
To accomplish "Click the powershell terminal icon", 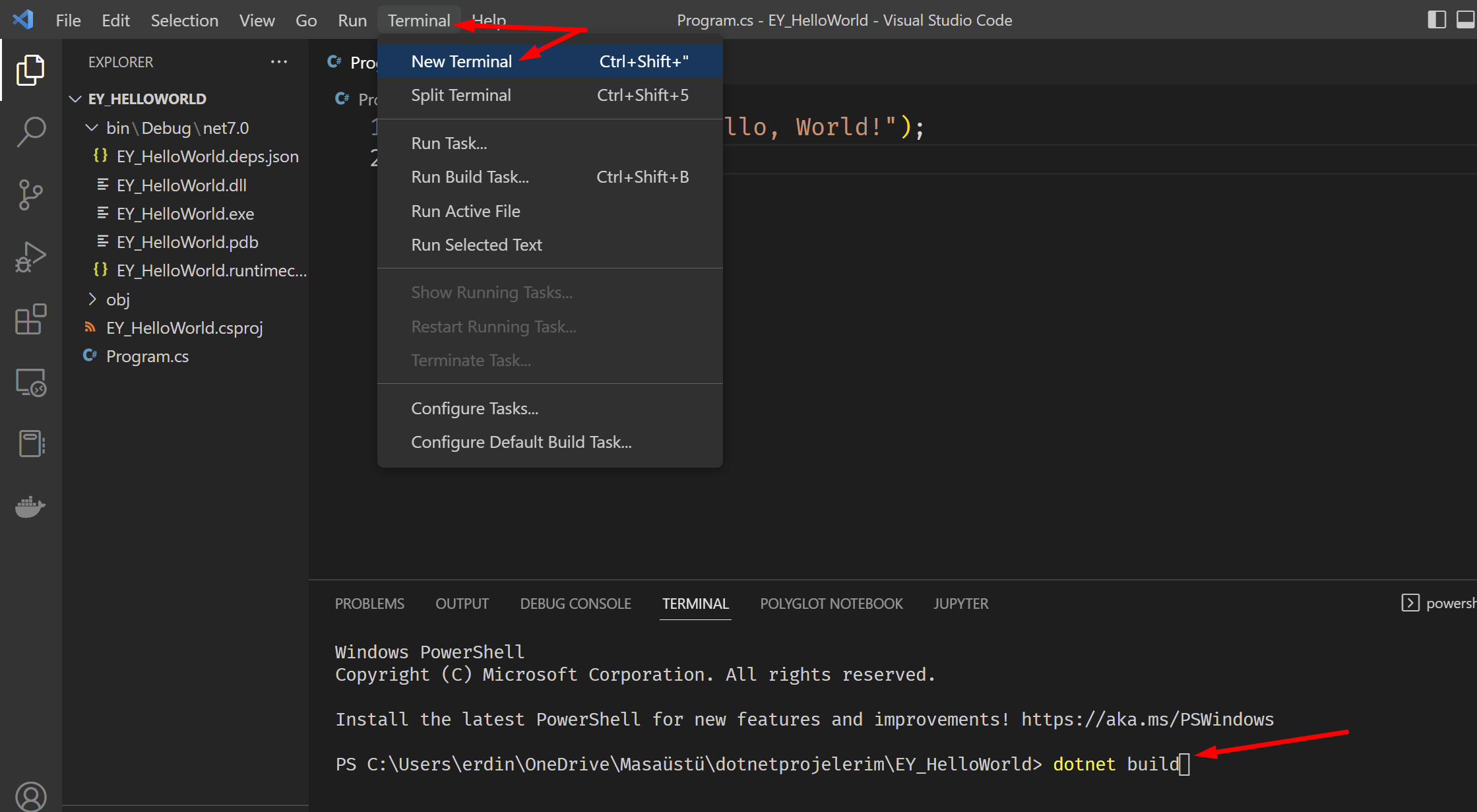I will click(x=1410, y=603).
